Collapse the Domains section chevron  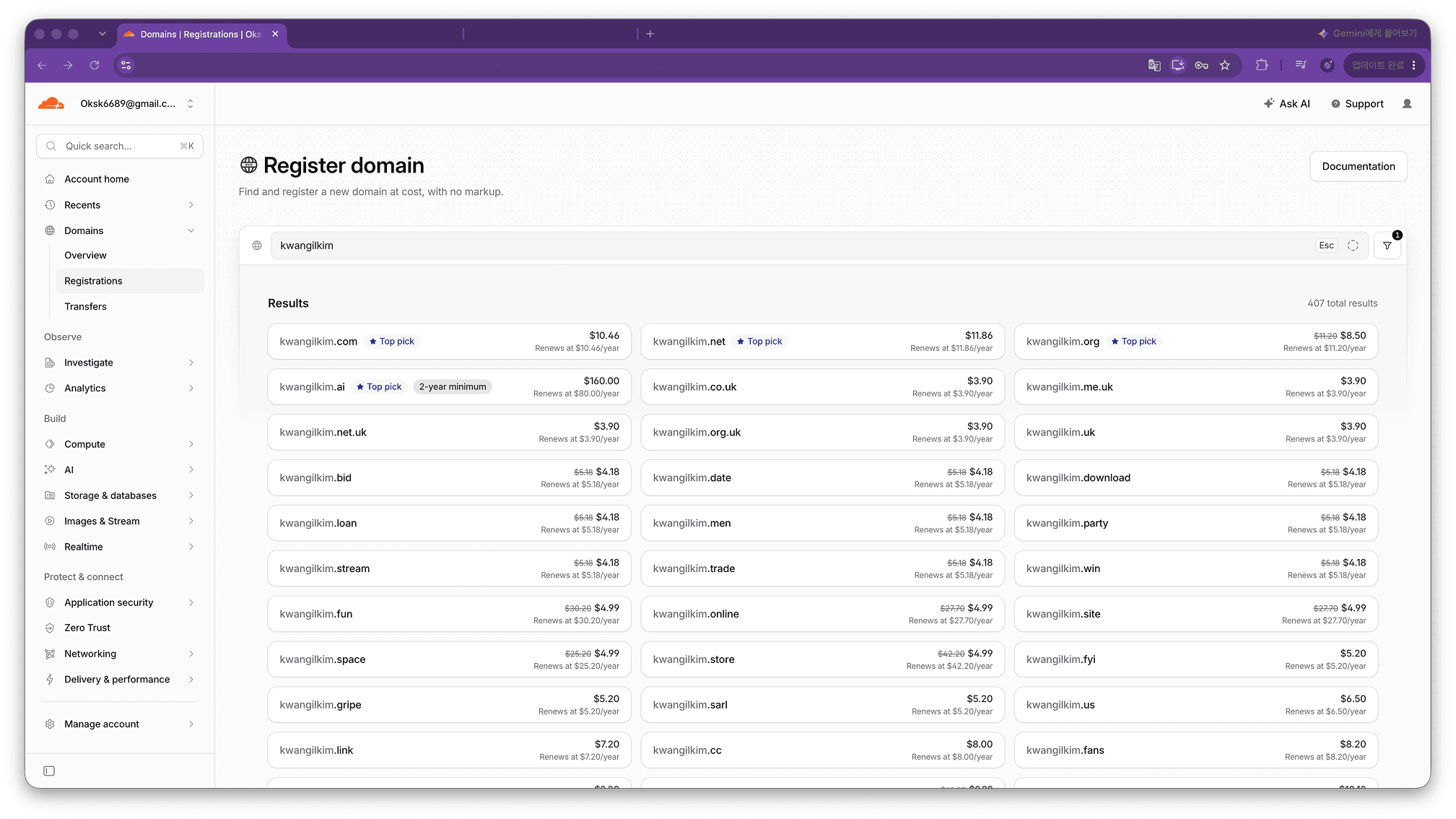191,230
